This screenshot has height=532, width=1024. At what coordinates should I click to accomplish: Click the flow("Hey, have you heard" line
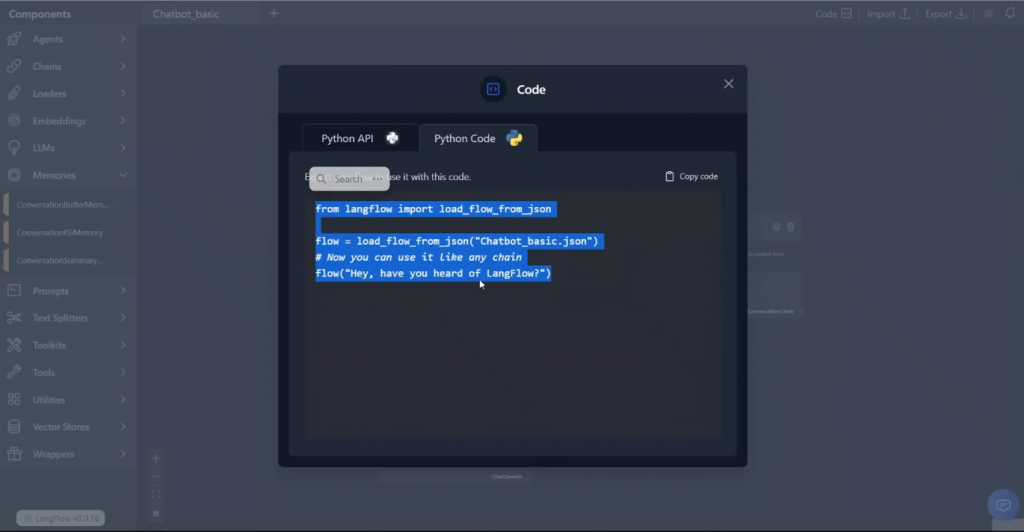pos(433,274)
